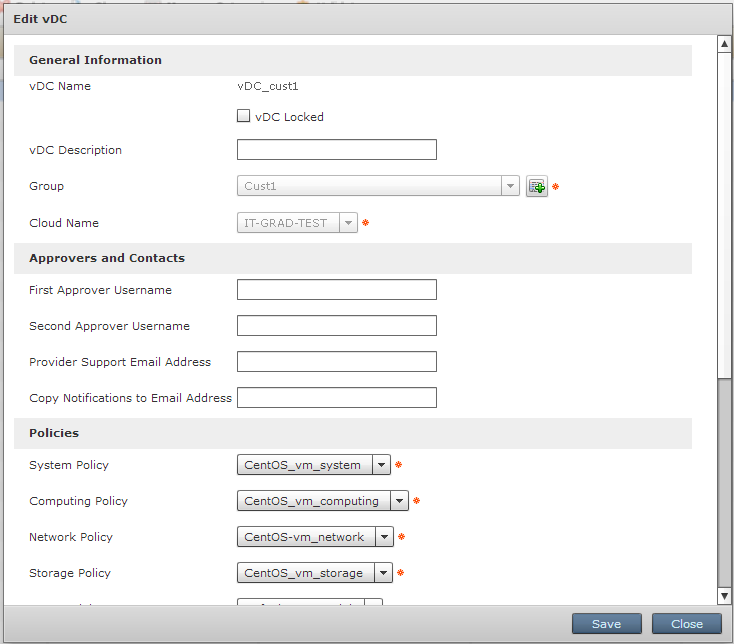Expand the Storage Policy dropdown
This screenshot has height=644, width=734.
click(381, 573)
